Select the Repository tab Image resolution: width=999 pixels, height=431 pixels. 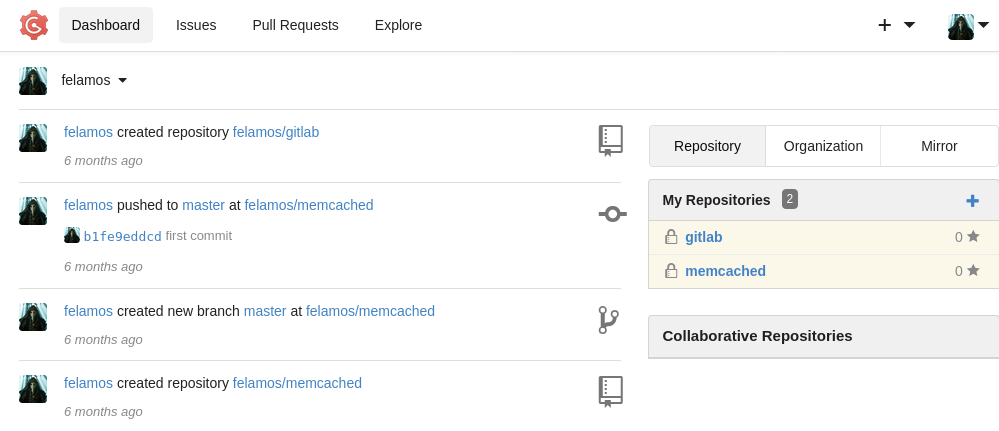707,146
